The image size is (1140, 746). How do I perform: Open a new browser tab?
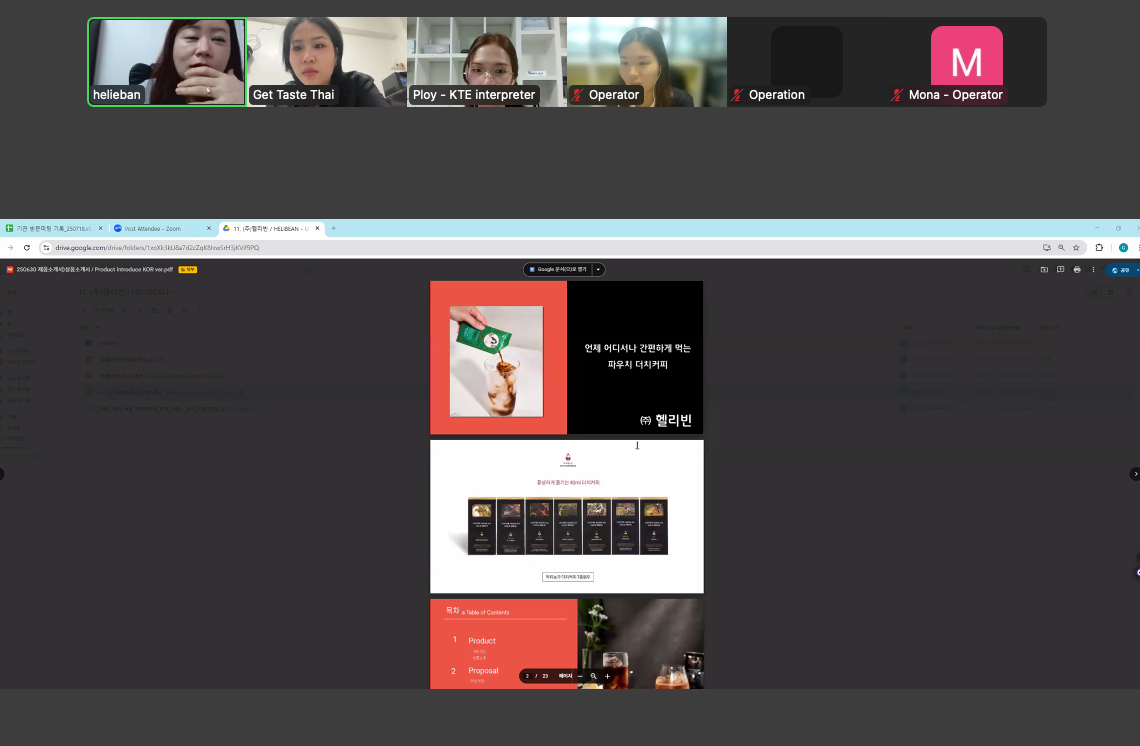333,228
